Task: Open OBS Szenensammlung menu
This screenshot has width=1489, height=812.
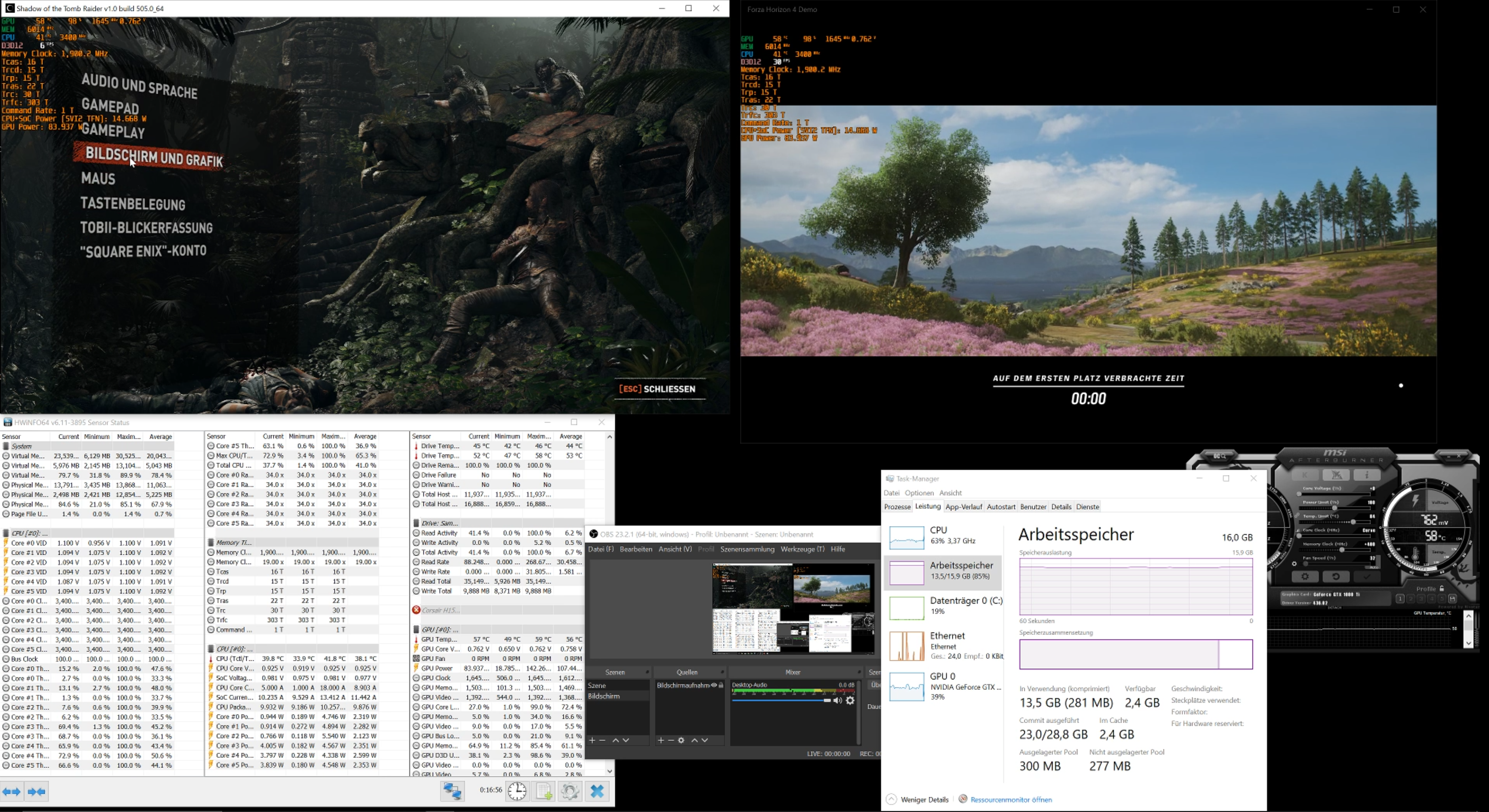Action: click(747, 549)
